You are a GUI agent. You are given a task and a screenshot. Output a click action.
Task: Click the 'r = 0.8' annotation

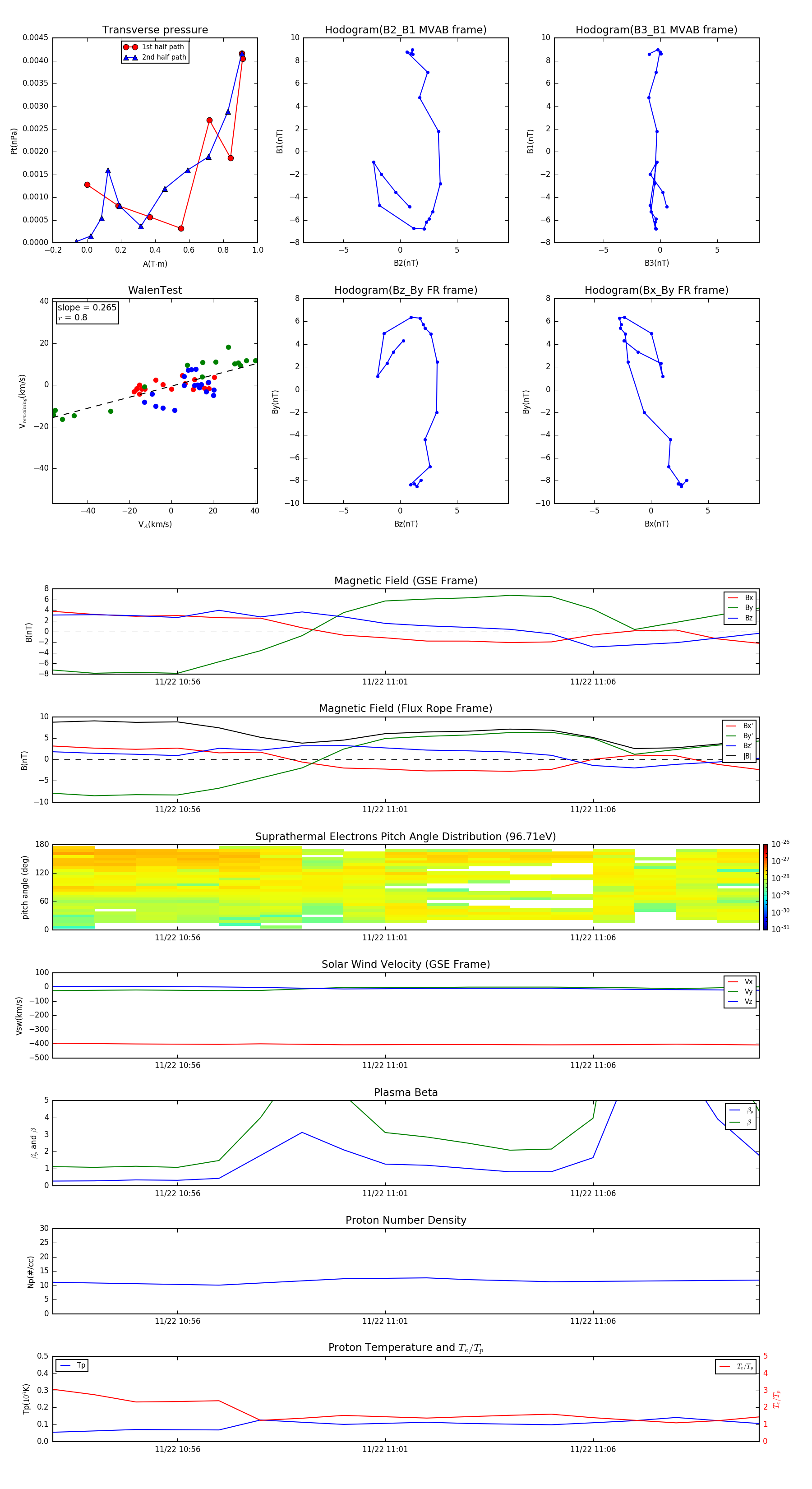(73, 318)
